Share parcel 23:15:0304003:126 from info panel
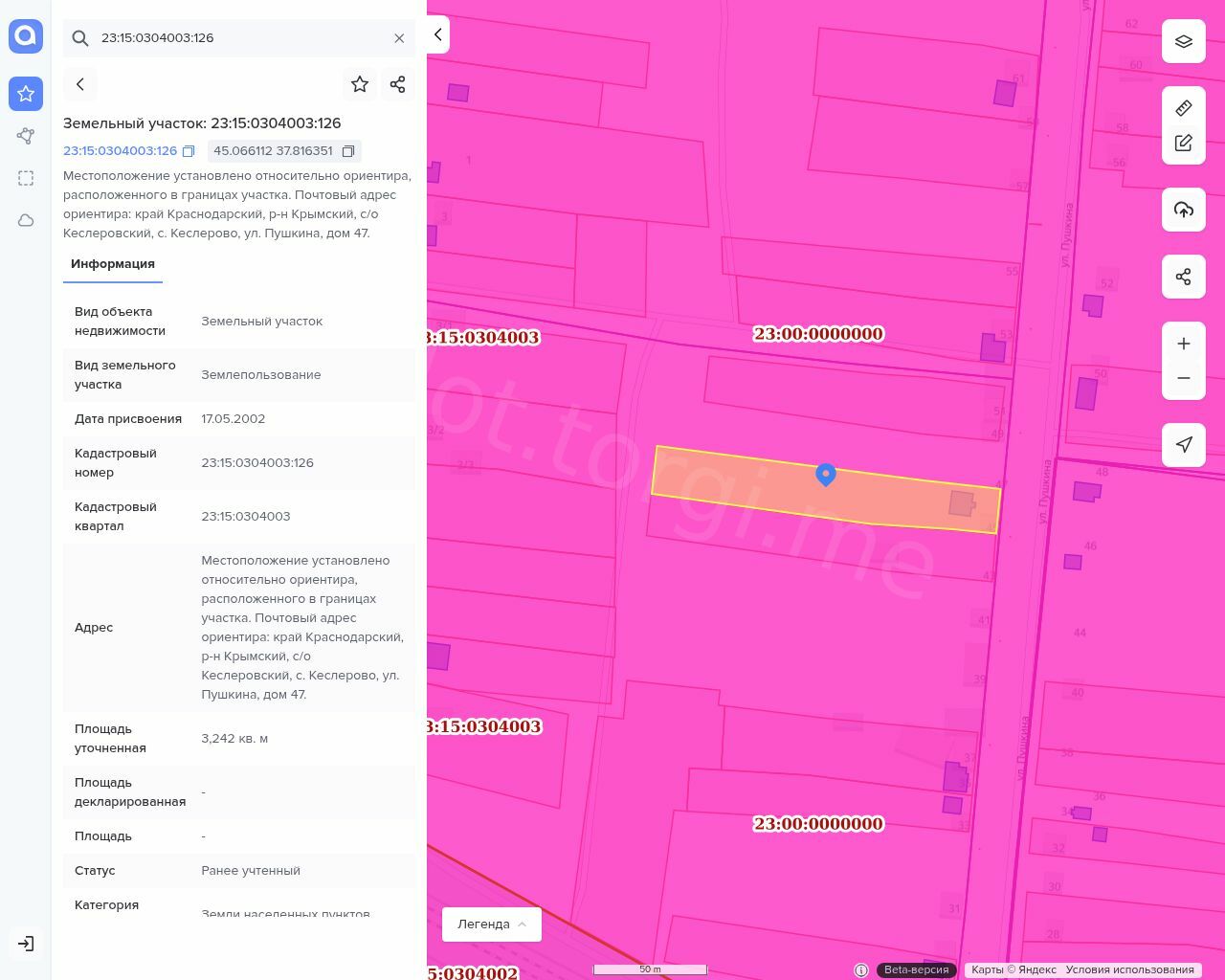The image size is (1225, 980). (x=398, y=84)
